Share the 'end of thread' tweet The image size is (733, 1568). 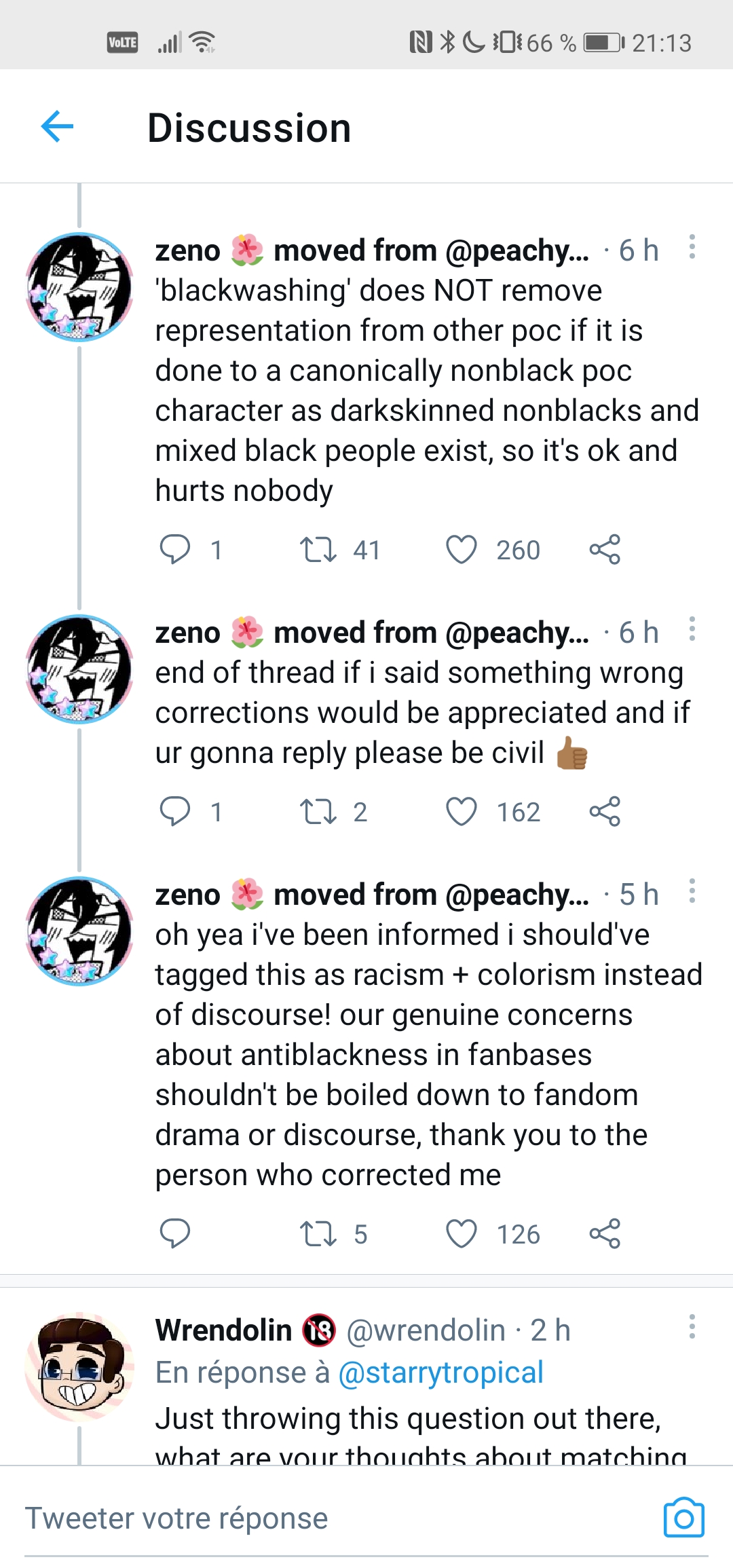click(605, 811)
